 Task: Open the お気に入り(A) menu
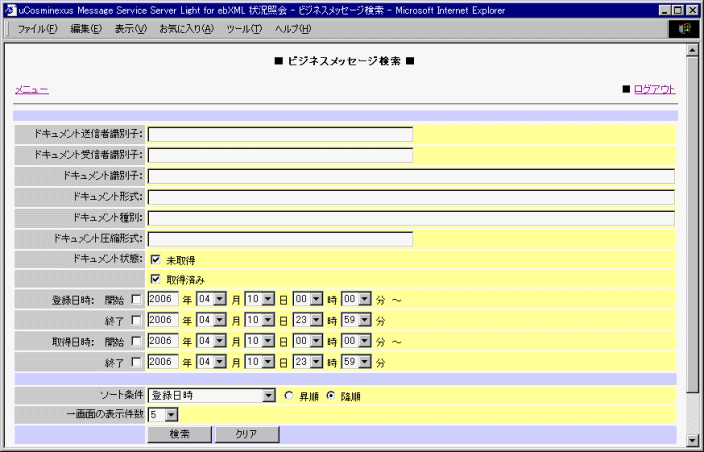point(186,29)
